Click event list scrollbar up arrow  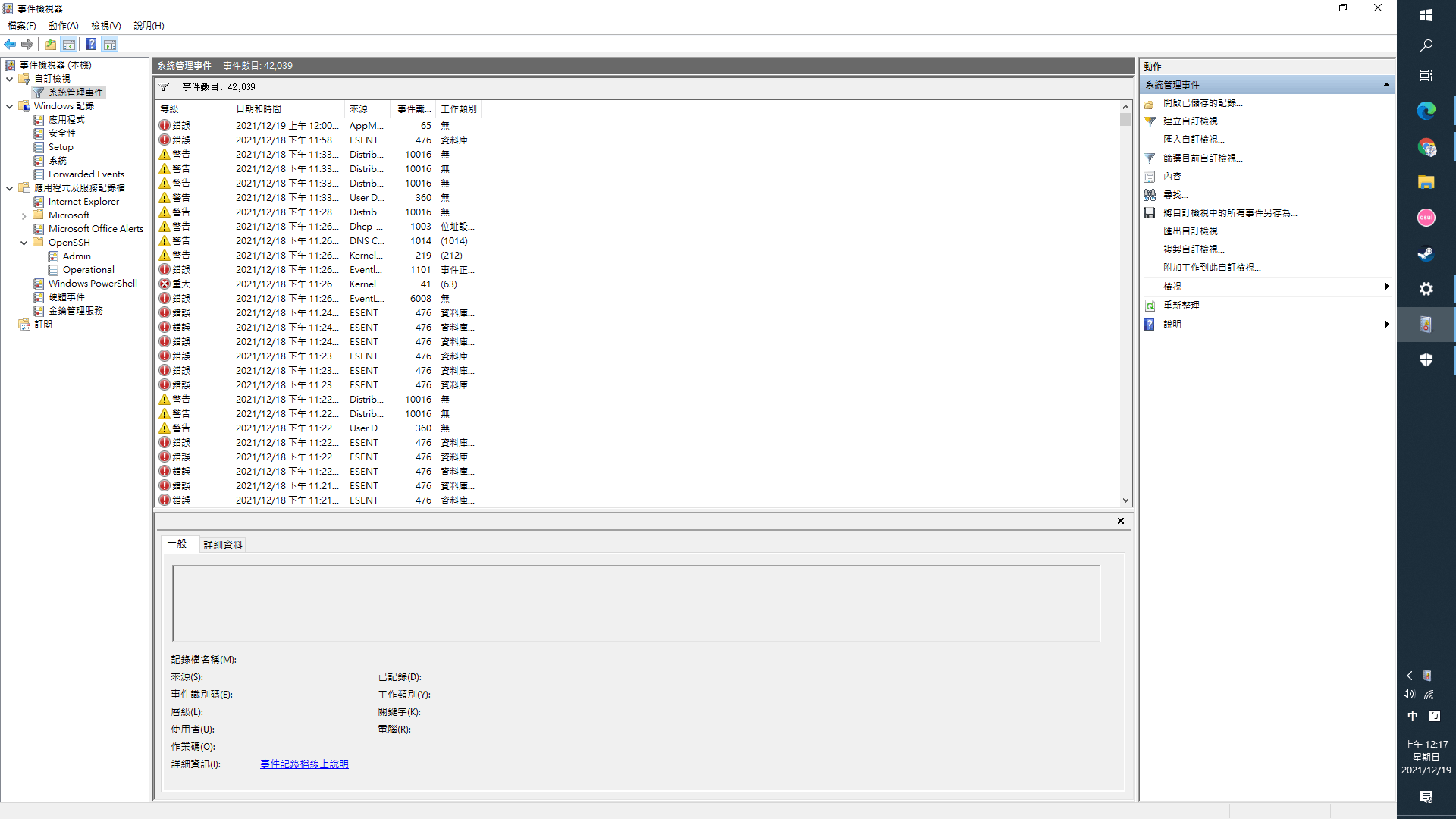1125,108
